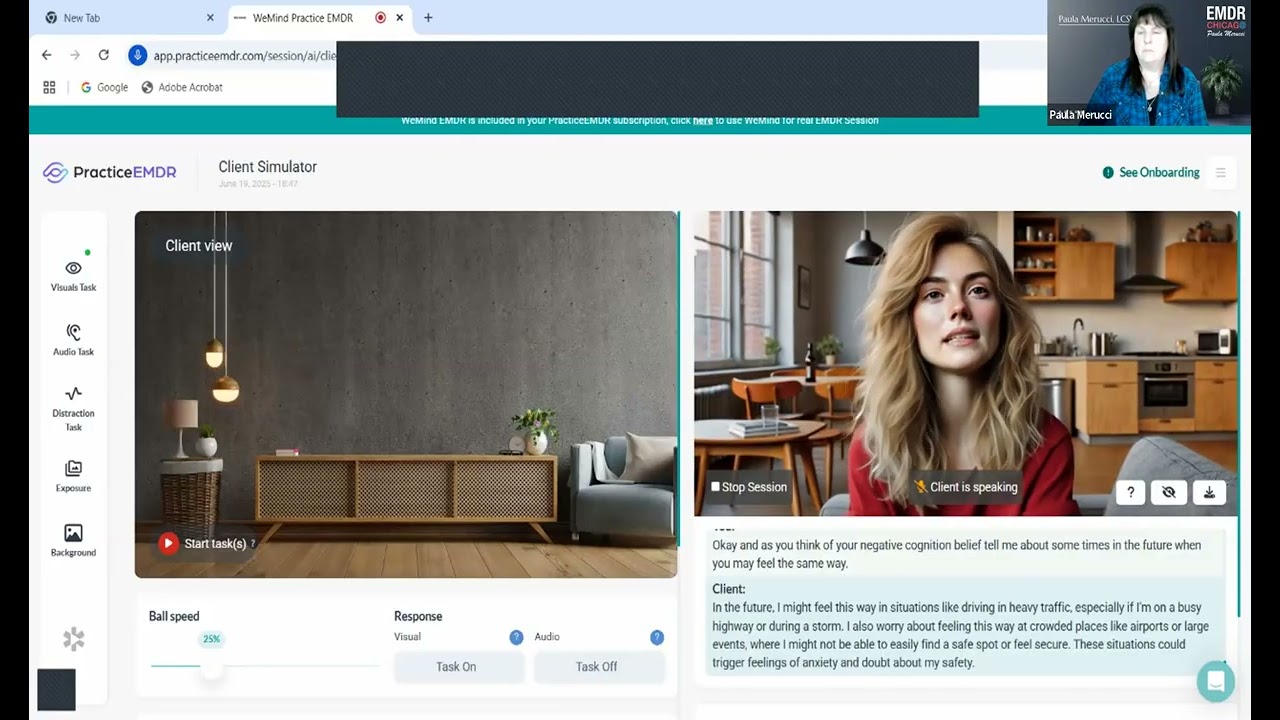This screenshot has height=720, width=1280.
Task: Open the chat support bubble
Action: tap(1215, 682)
